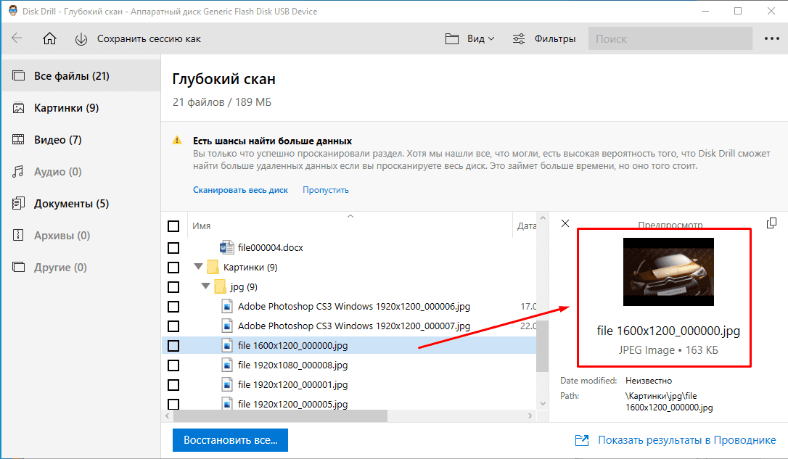Close the preview panel with X
This screenshot has height=459, width=788.
[x=565, y=224]
